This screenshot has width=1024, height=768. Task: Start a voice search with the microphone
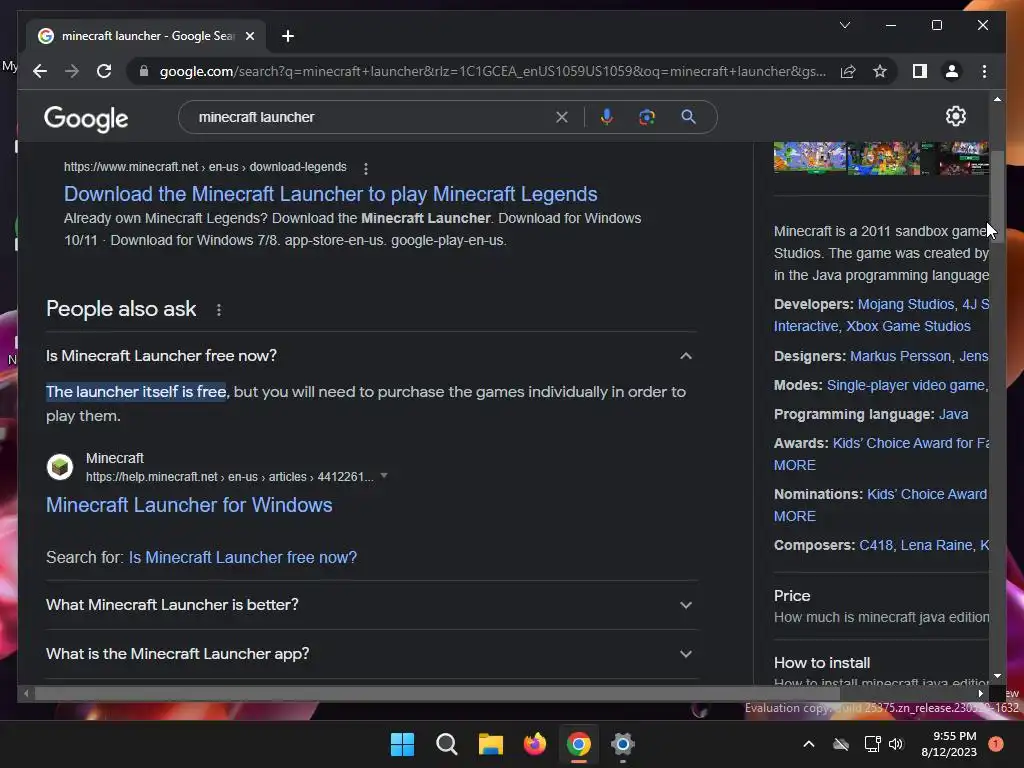pyautogui.click(x=607, y=117)
